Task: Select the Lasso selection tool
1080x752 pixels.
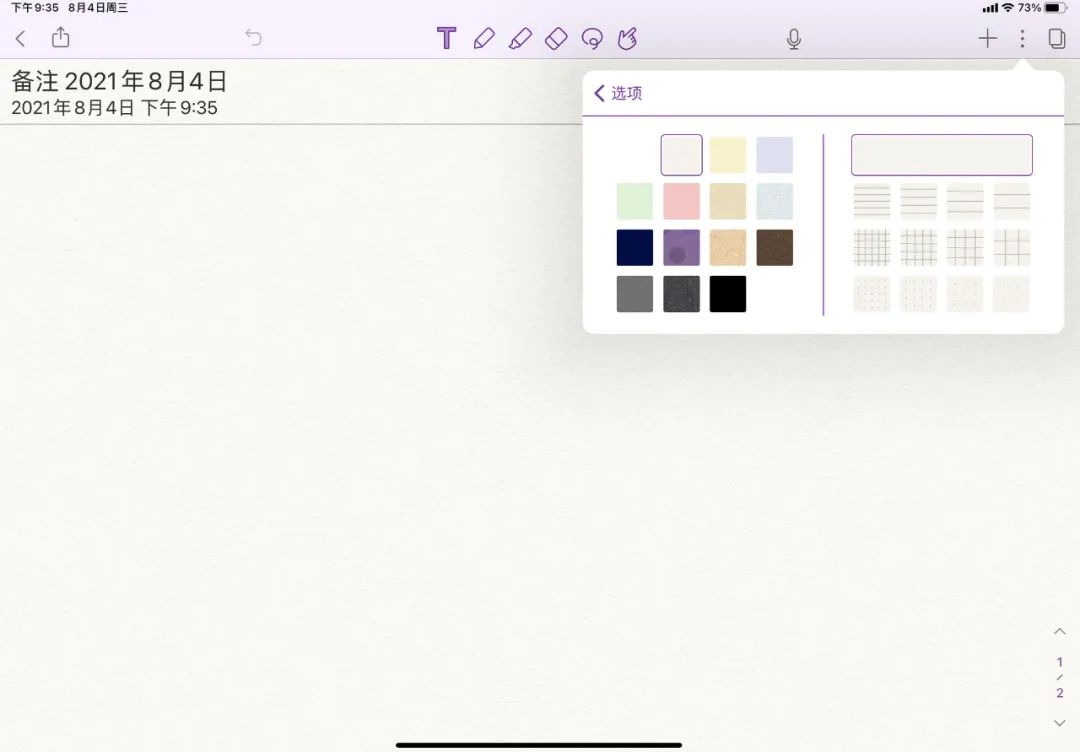Action: tap(592, 39)
